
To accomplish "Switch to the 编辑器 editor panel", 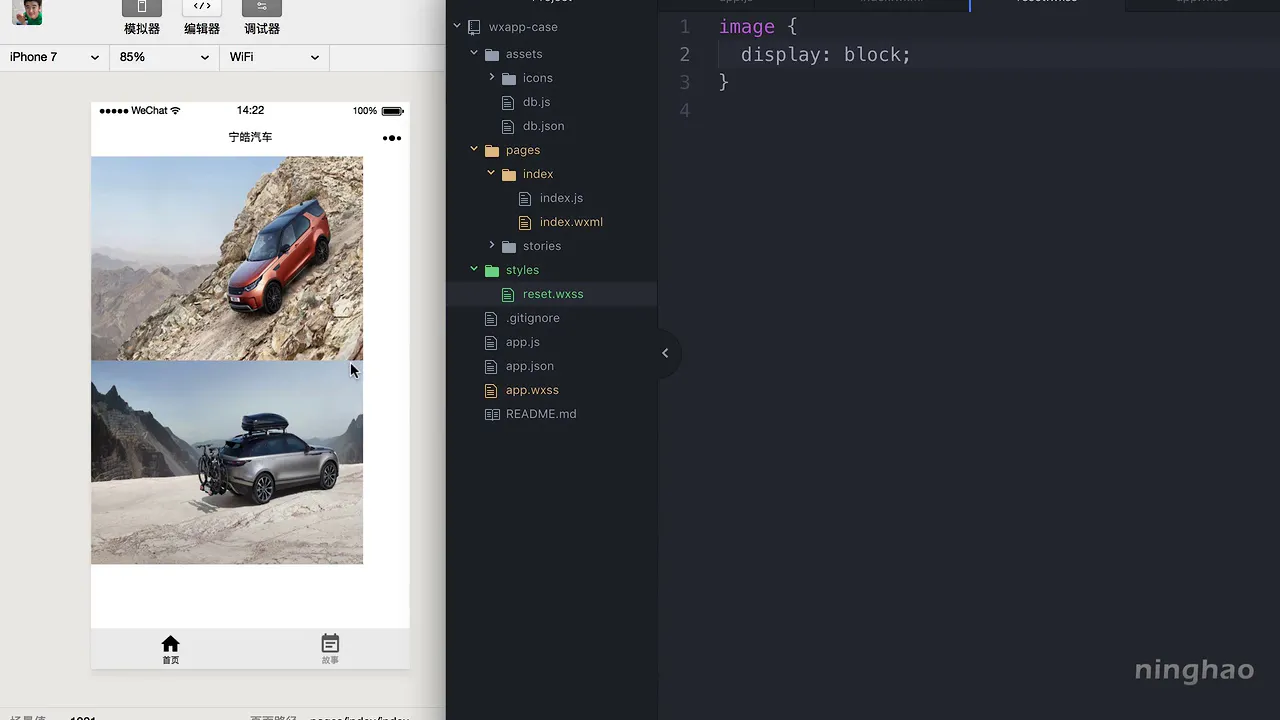I will coord(202,18).
